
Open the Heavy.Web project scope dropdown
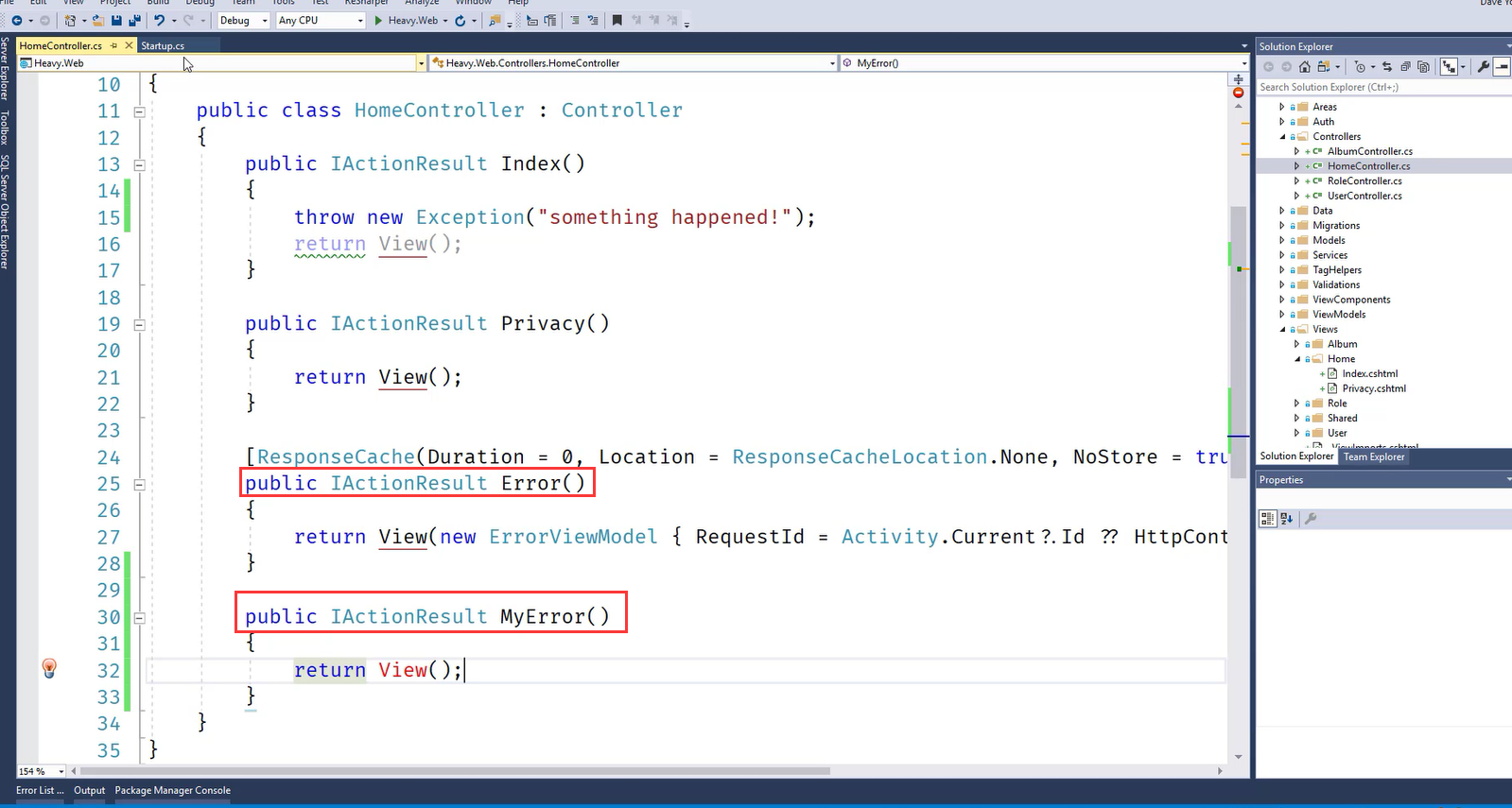coord(421,63)
